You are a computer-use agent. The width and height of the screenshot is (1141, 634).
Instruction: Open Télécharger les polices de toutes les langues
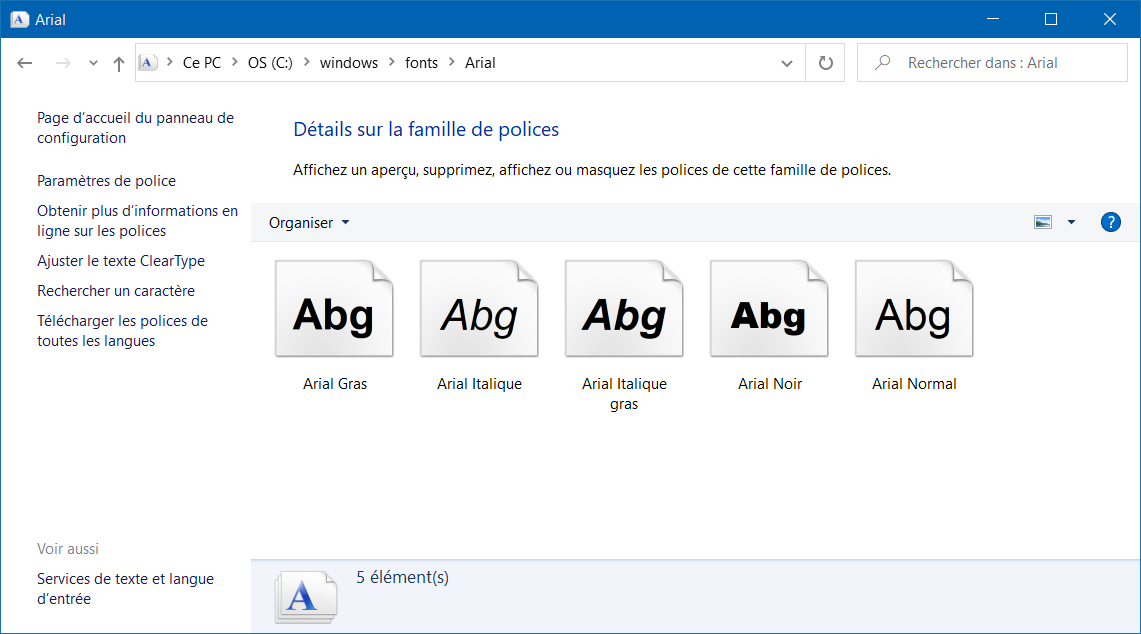[x=122, y=330]
